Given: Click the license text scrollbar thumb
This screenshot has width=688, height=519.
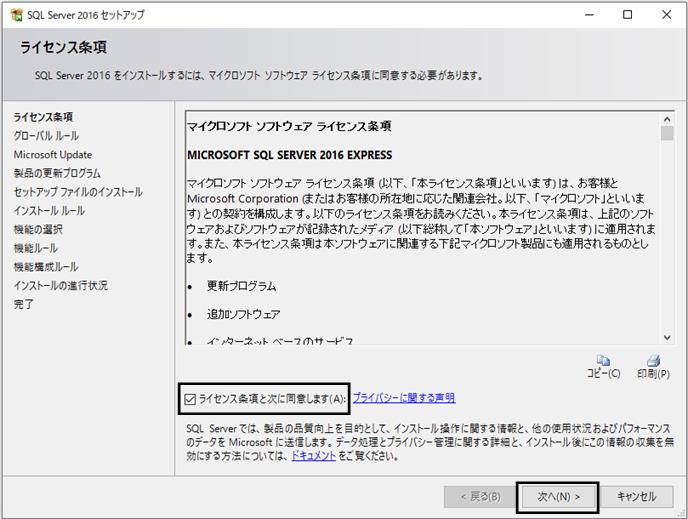Looking at the screenshot, I should (667, 133).
